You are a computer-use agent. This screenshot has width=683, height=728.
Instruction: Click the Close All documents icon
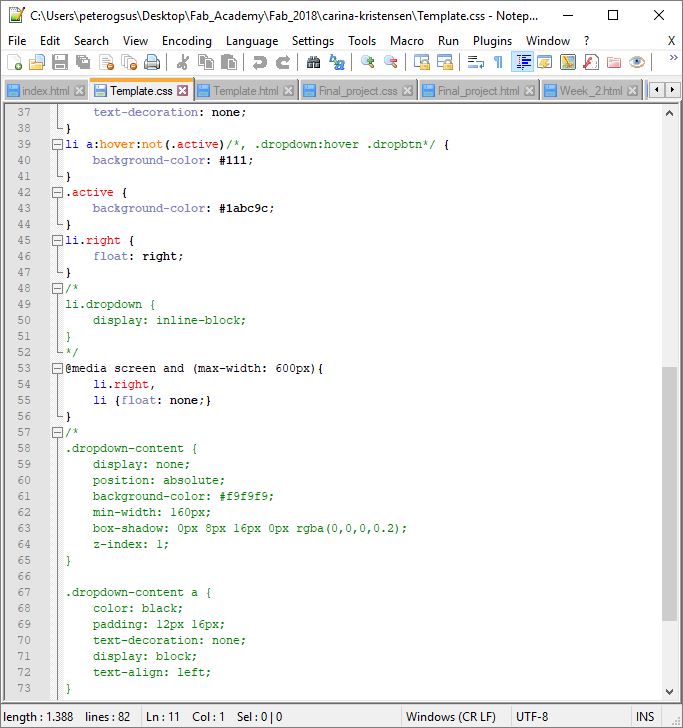click(129, 62)
